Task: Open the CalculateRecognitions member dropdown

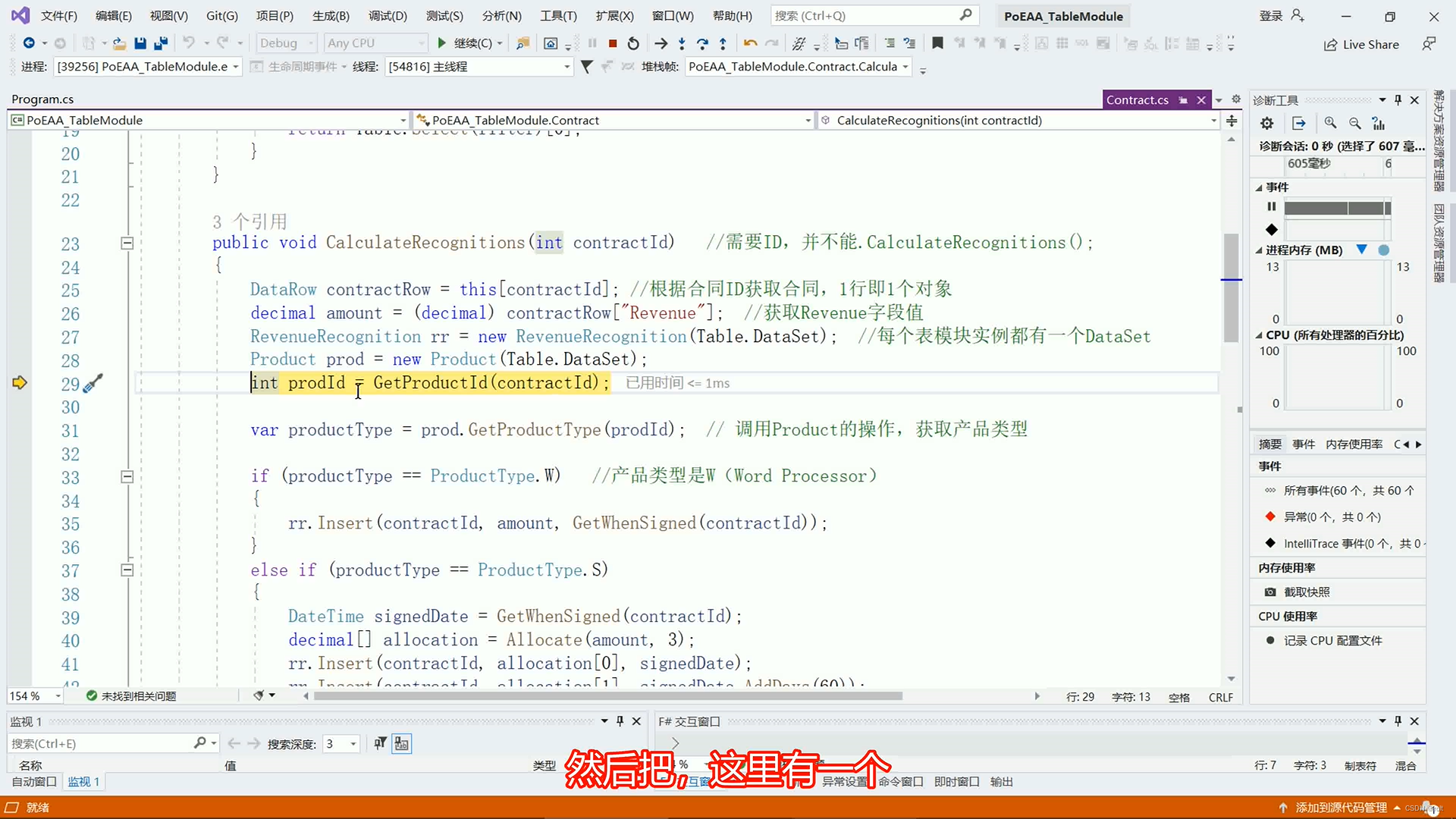Action: [1018, 121]
